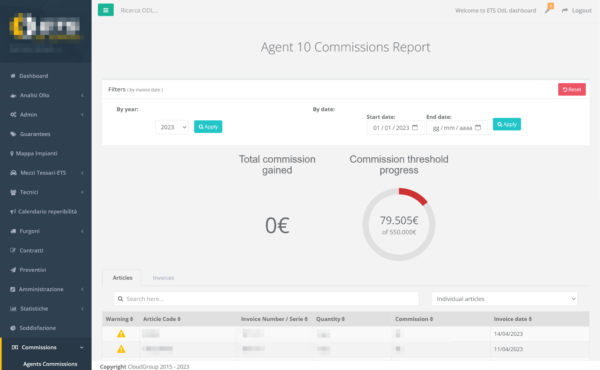Screen dimensions: 600x370
Task: Select the Contratti edit icon
Action: click(13, 250)
